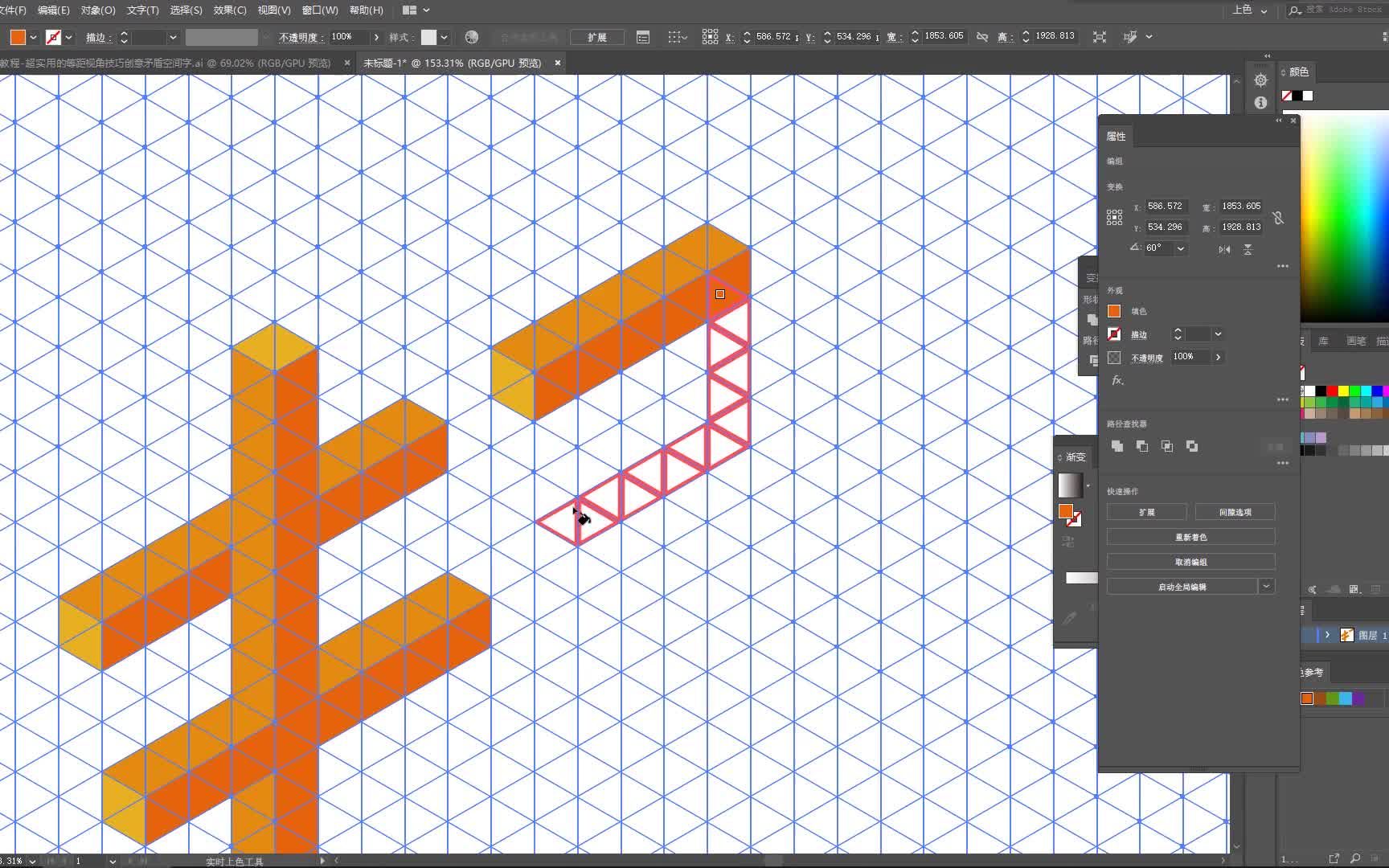Click the Recolor Artwork wheel icon

(x=472, y=37)
